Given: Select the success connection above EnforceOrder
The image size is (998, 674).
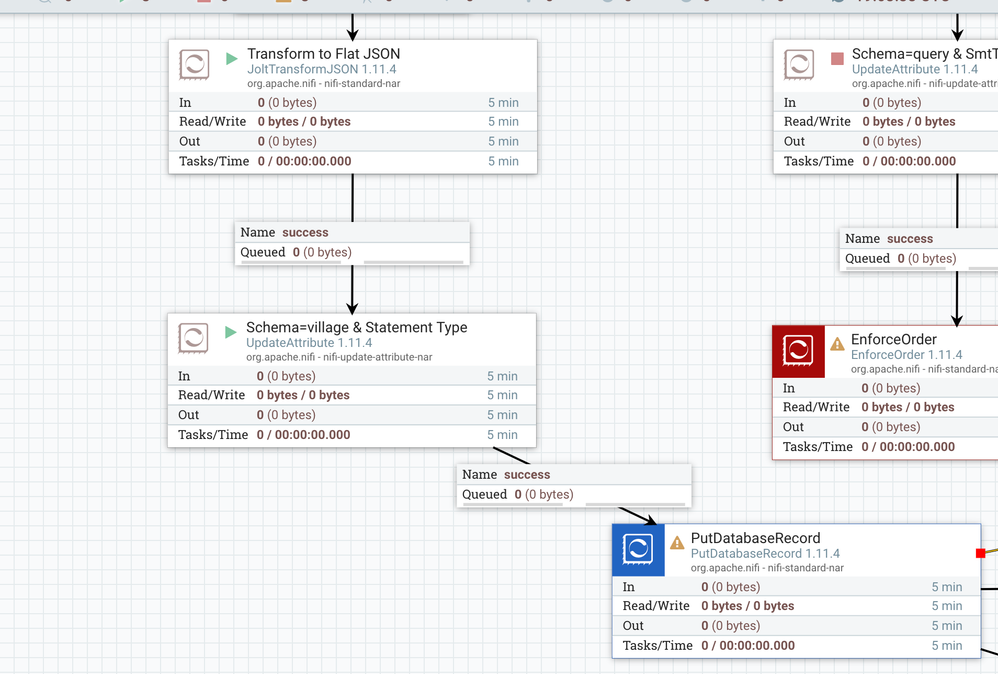Looking at the screenshot, I should (x=919, y=249).
